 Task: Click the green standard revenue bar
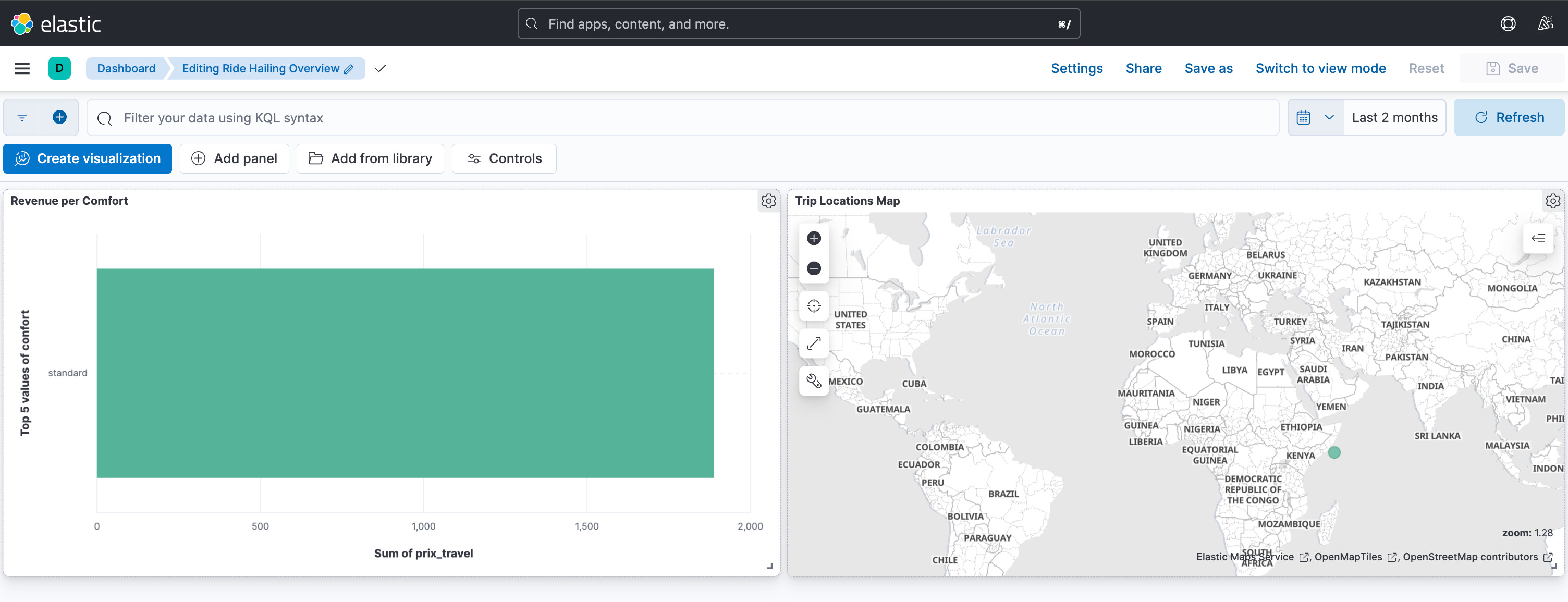tap(405, 373)
